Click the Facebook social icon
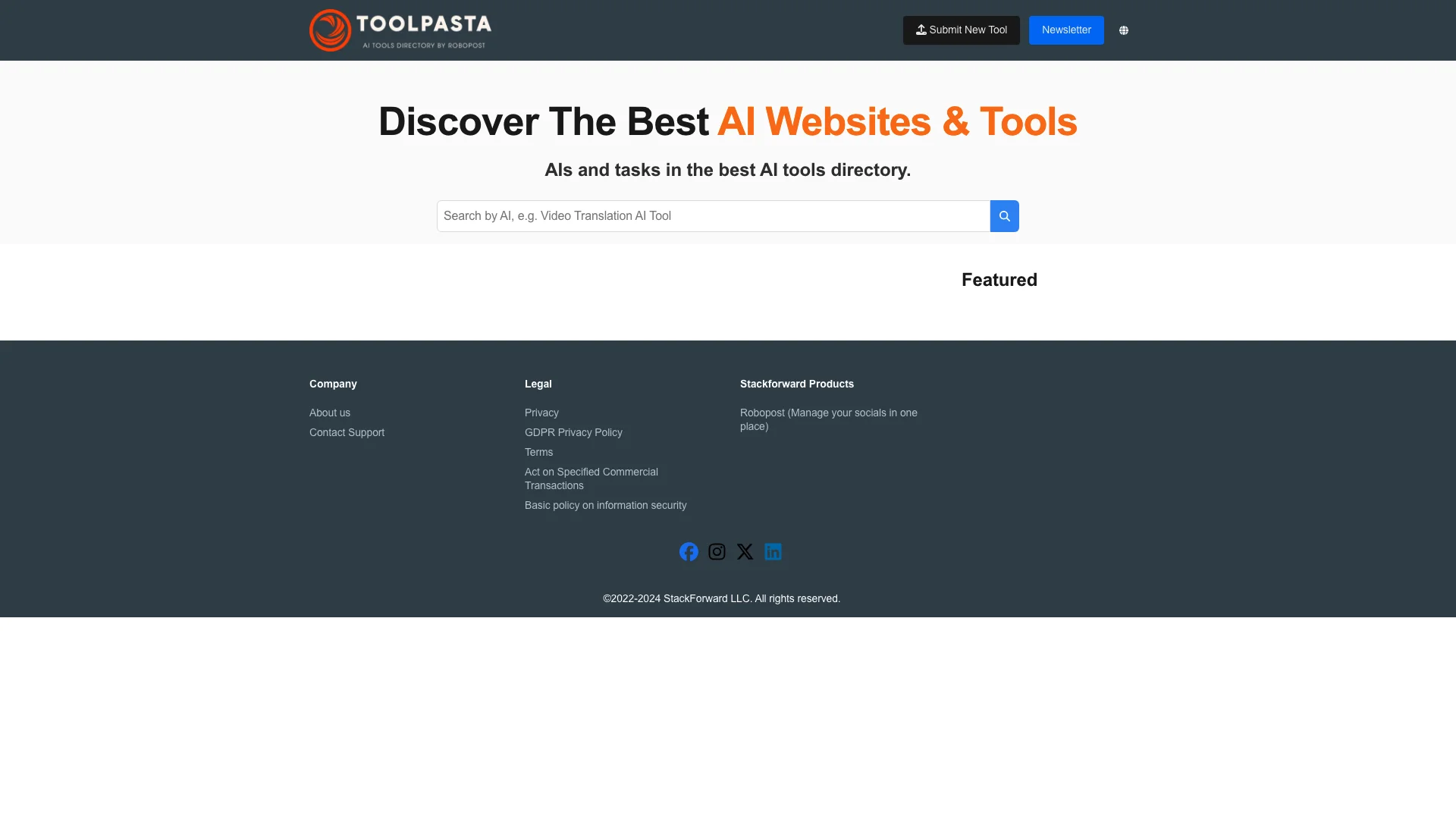This screenshot has height=819, width=1456. (689, 551)
